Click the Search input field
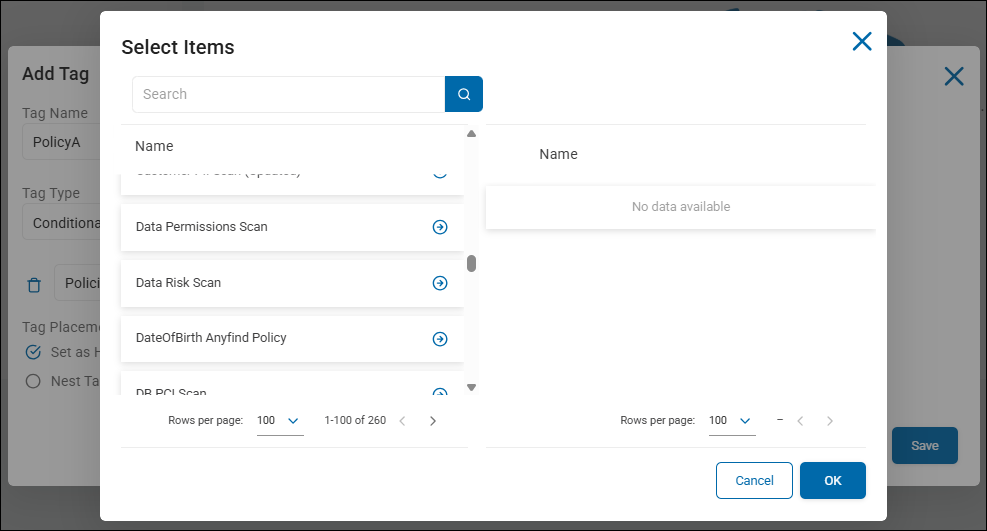The height and width of the screenshot is (531, 987). [288, 94]
